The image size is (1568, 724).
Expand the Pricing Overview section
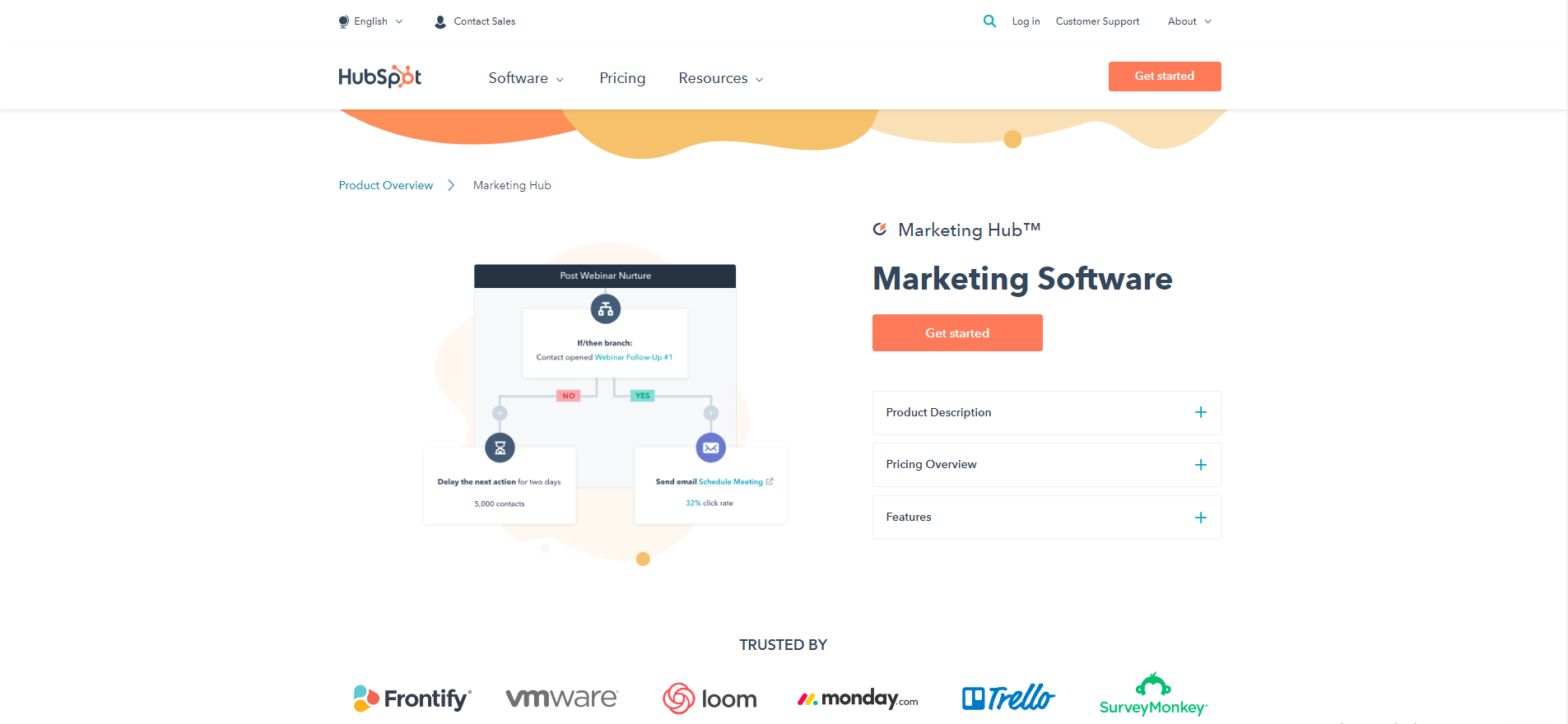[1046, 465]
